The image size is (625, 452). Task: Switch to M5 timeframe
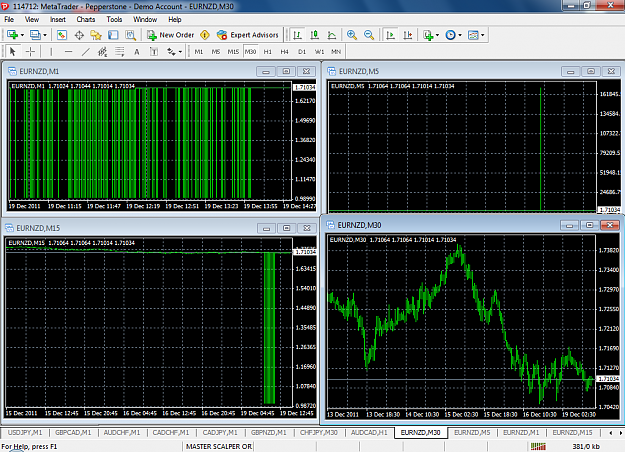point(216,51)
